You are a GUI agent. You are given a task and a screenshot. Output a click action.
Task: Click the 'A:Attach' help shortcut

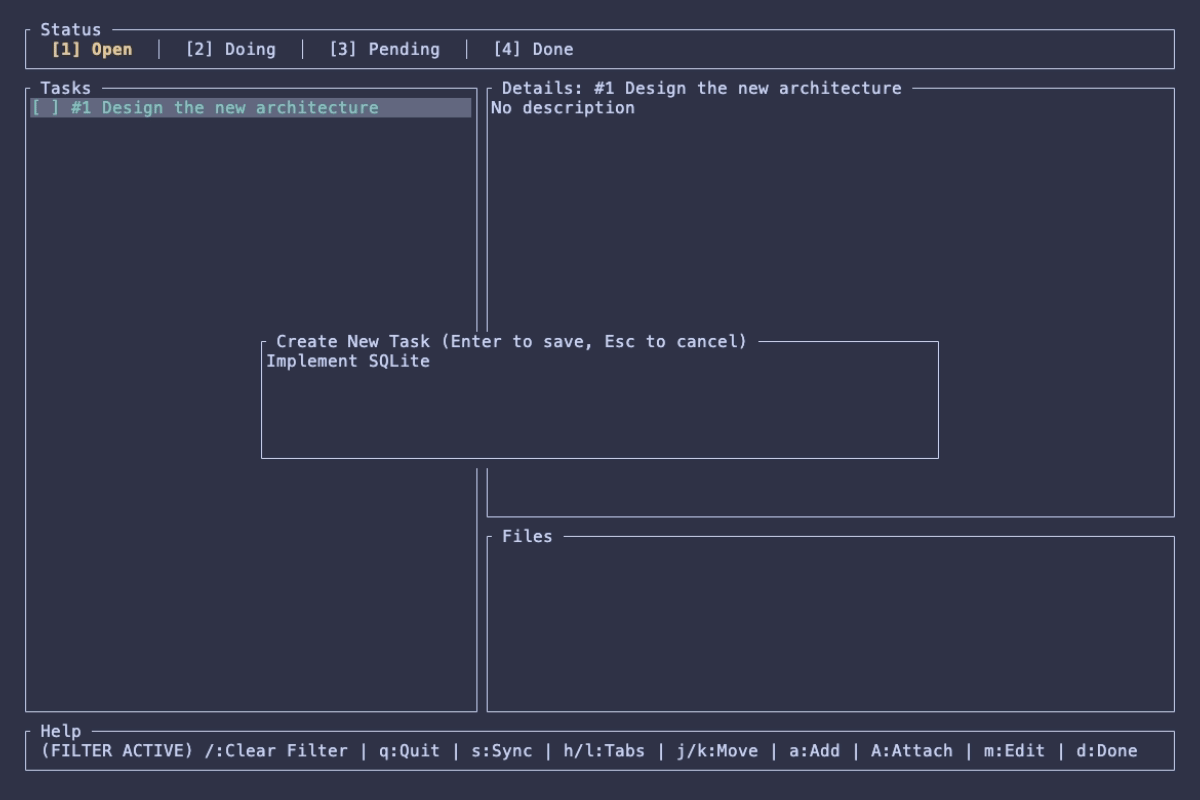912,751
